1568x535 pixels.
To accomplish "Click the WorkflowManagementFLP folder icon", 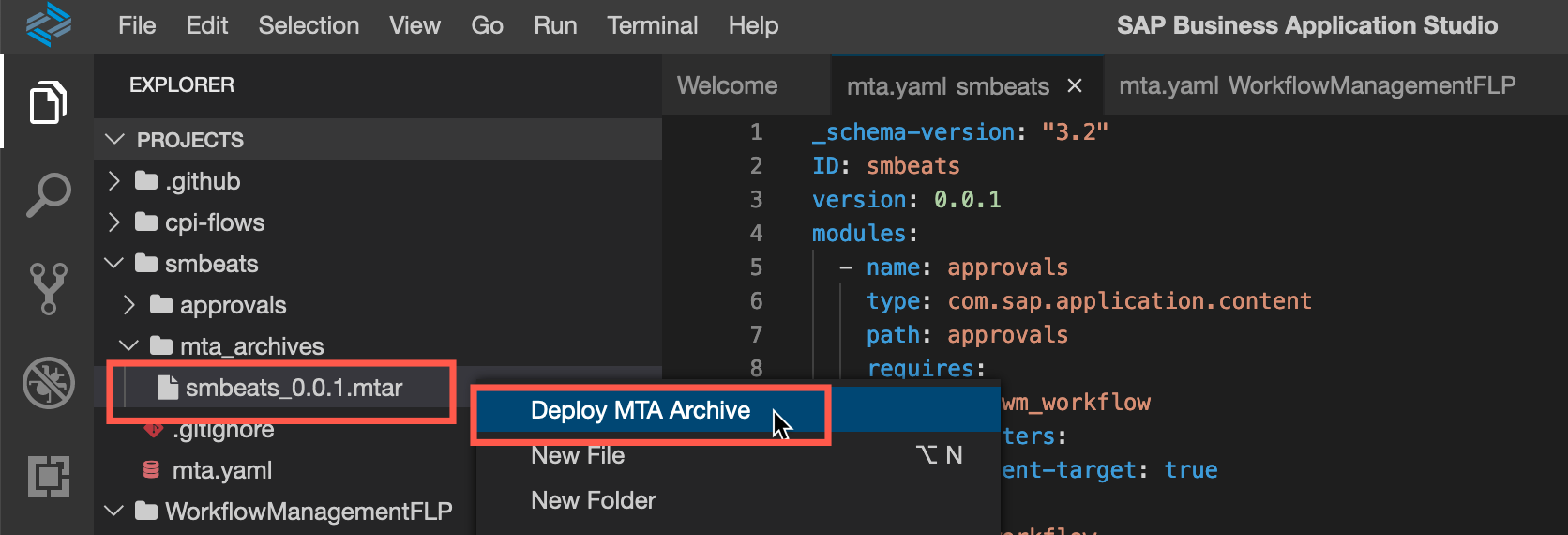I will tap(145, 511).
